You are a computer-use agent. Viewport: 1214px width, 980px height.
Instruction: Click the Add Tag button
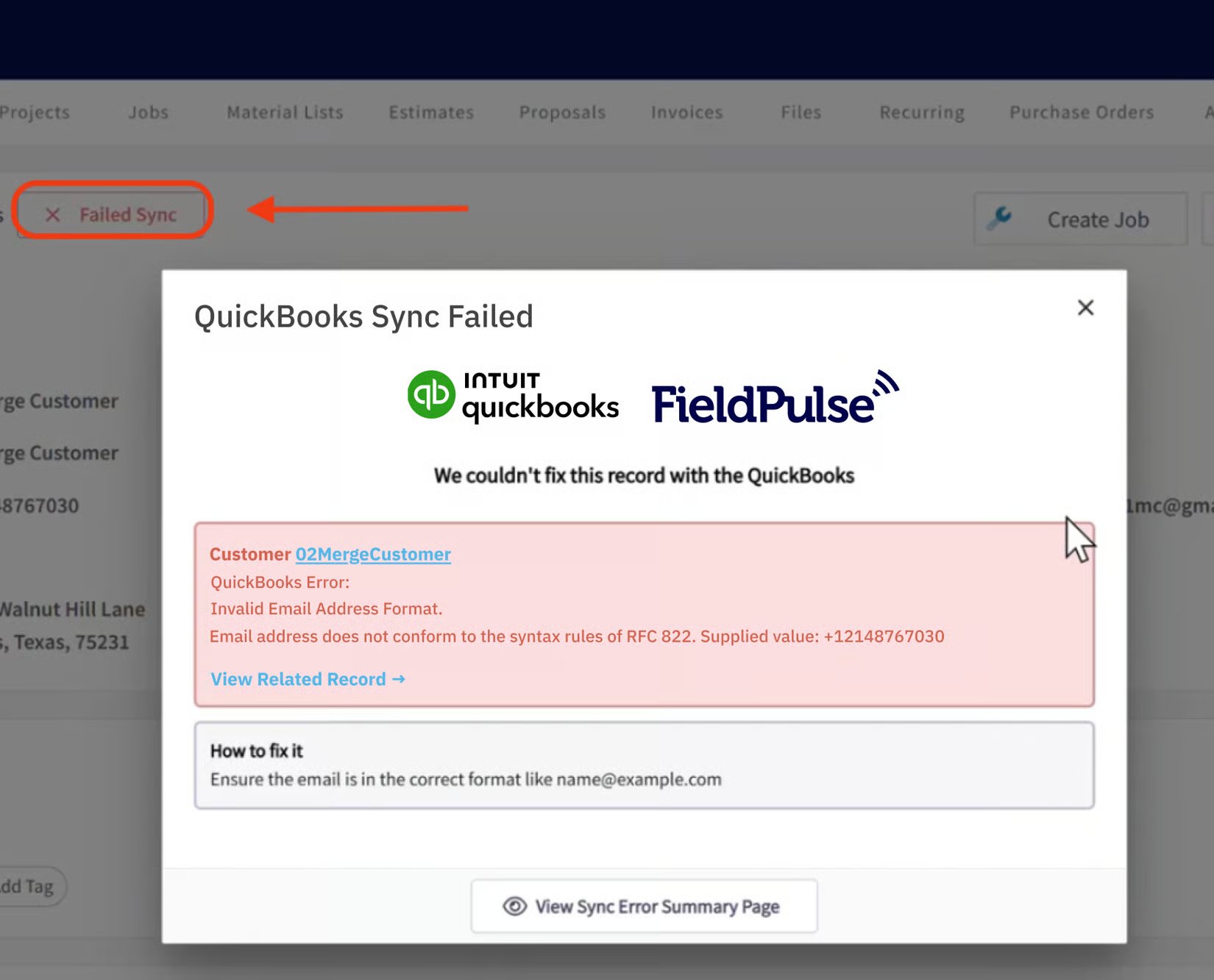tap(29, 887)
